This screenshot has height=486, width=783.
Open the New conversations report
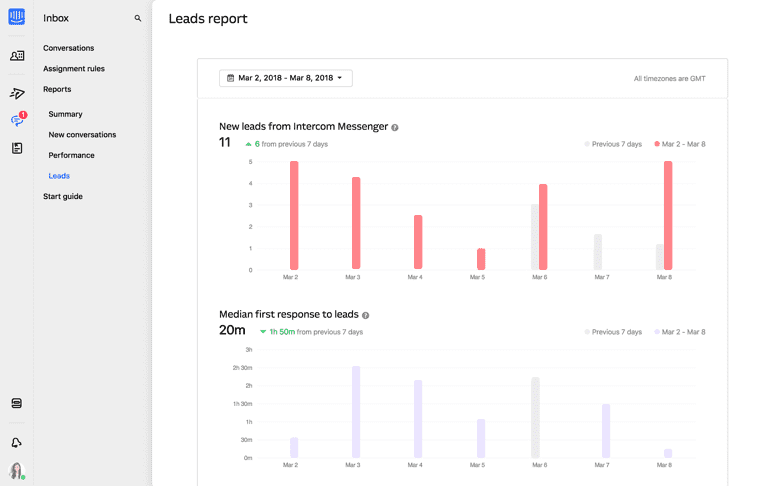pos(82,135)
